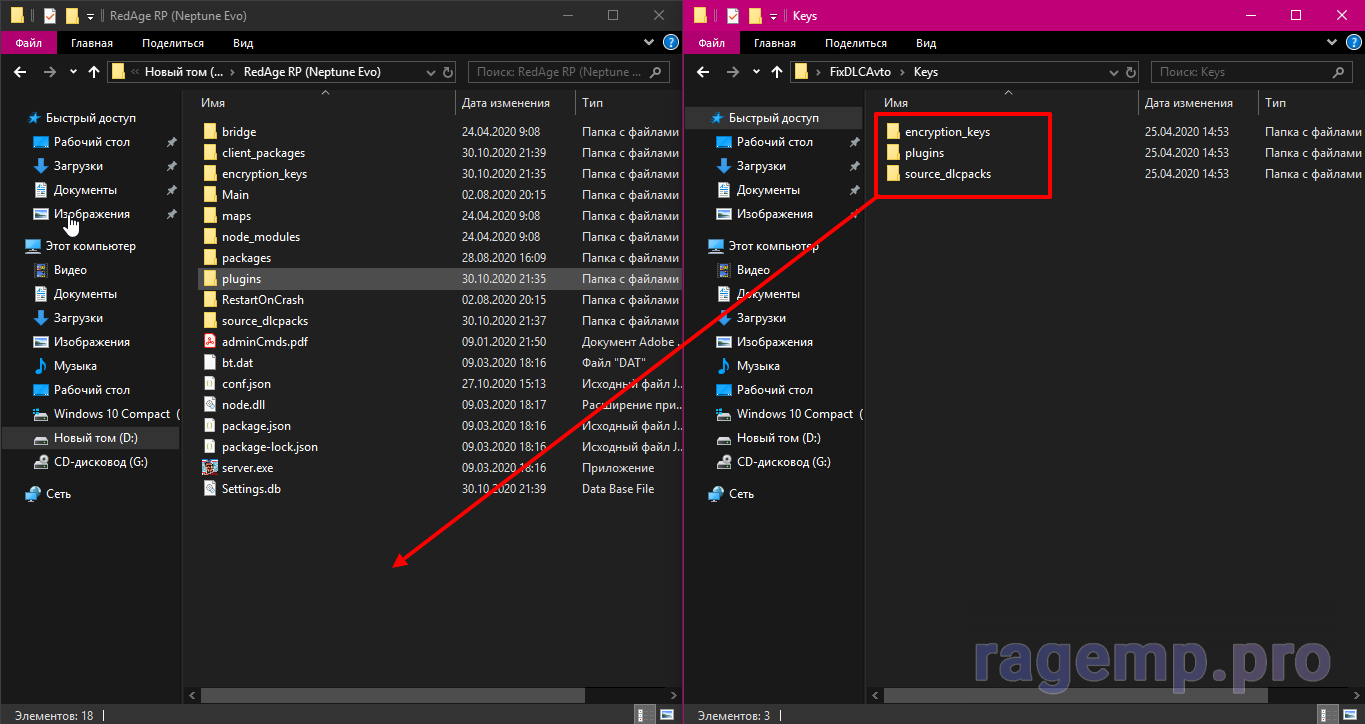Sort by Имя column in Keys window
This screenshot has height=724, width=1365.
click(1008, 103)
